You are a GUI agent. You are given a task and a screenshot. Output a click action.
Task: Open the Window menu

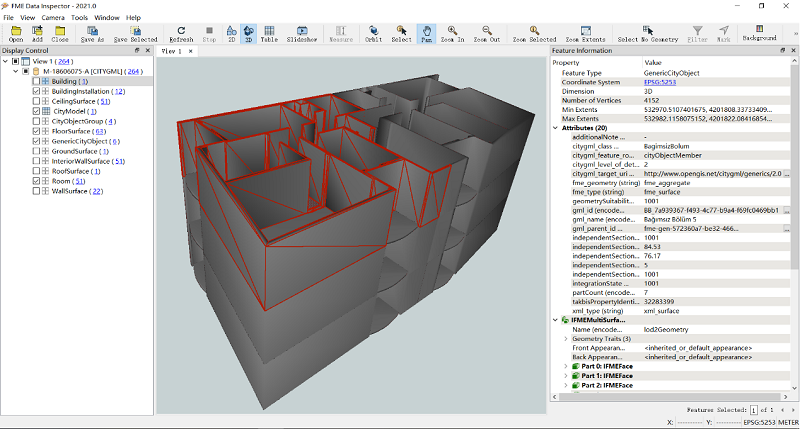(107, 17)
